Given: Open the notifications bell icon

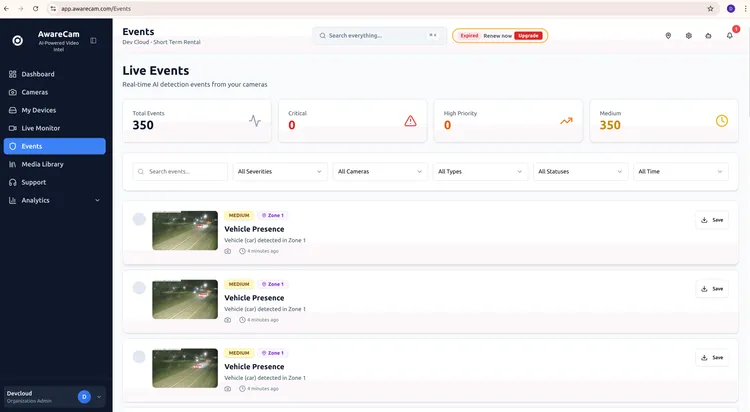Looking at the screenshot, I should (x=729, y=35).
